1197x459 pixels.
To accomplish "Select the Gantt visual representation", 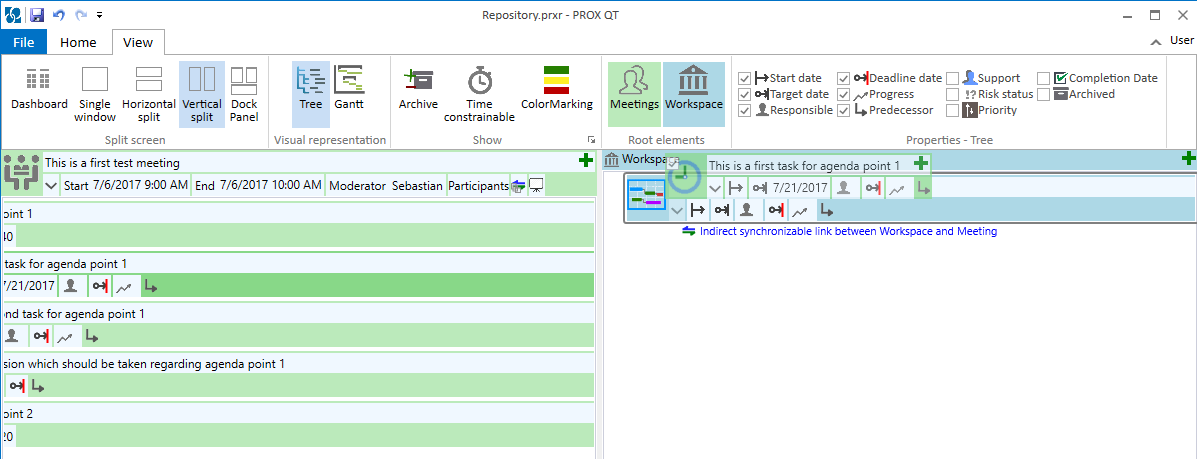I will pyautogui.click(x=349, y=89).
